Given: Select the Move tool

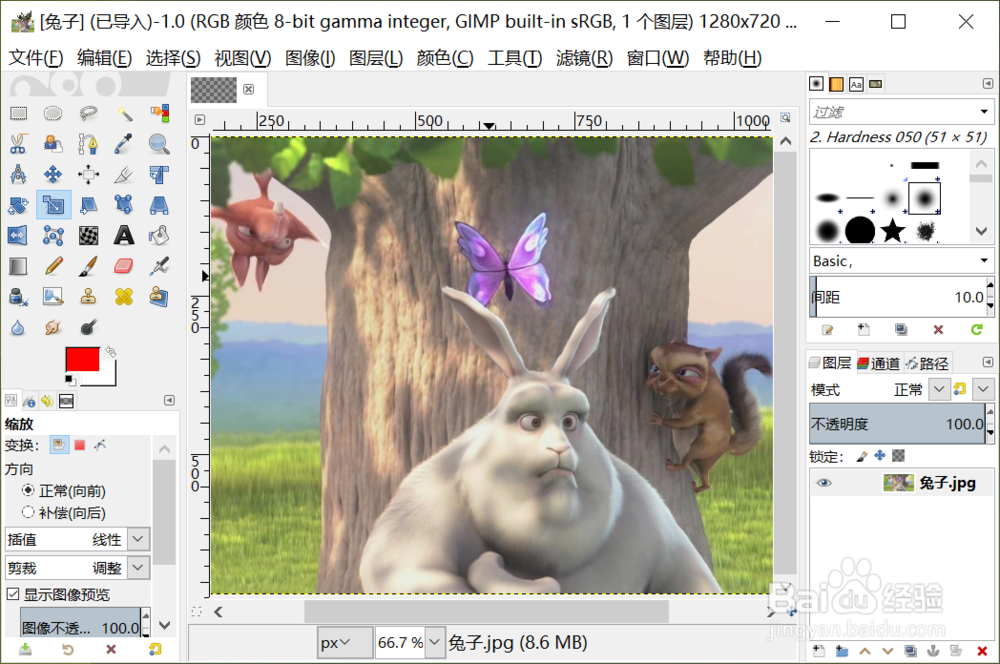Looking at the screenshot, I should (53, 174).
